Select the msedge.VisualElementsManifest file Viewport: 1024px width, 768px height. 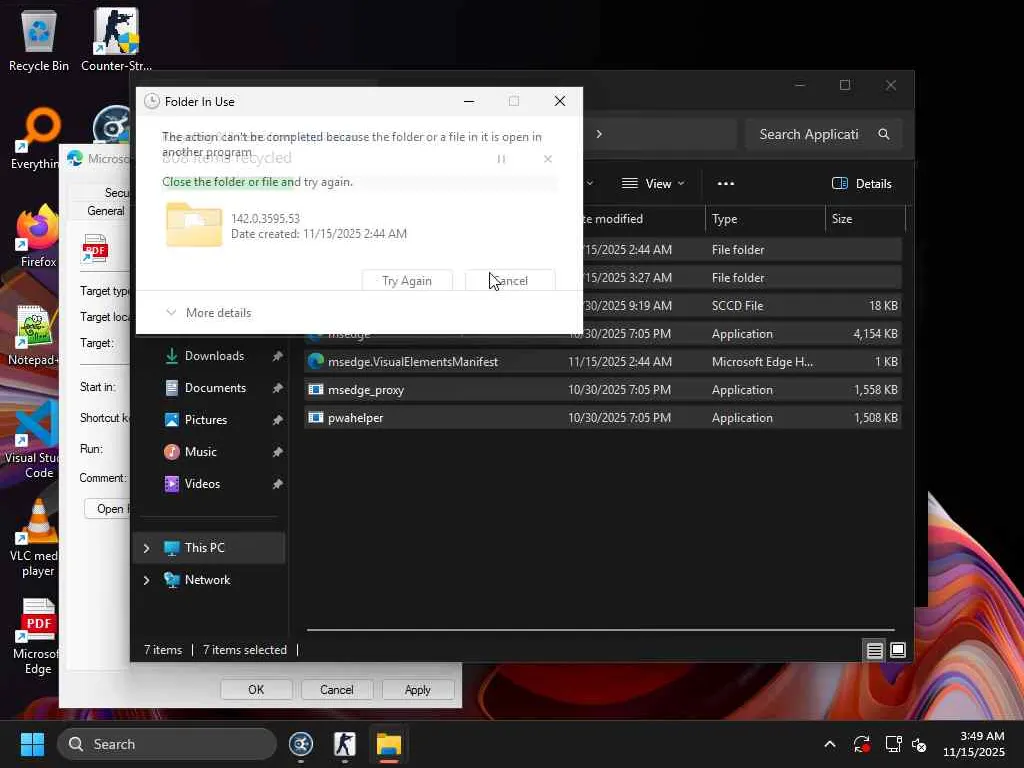click(603, 362)
